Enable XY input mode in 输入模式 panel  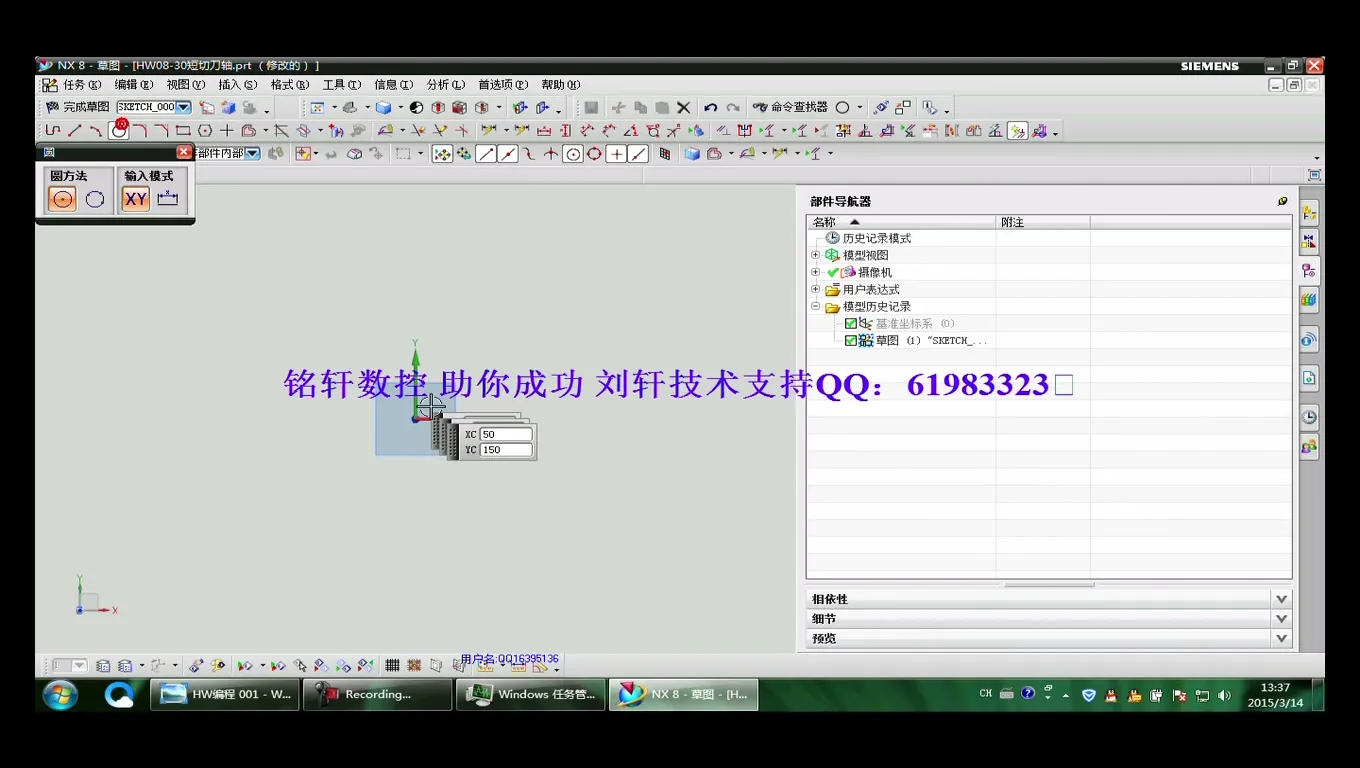(135, 198)
